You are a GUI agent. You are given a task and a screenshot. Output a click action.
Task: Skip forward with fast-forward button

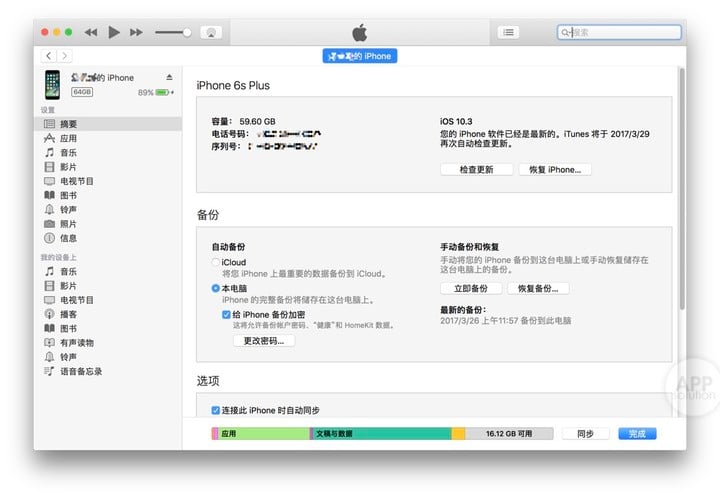click(136, 32)
